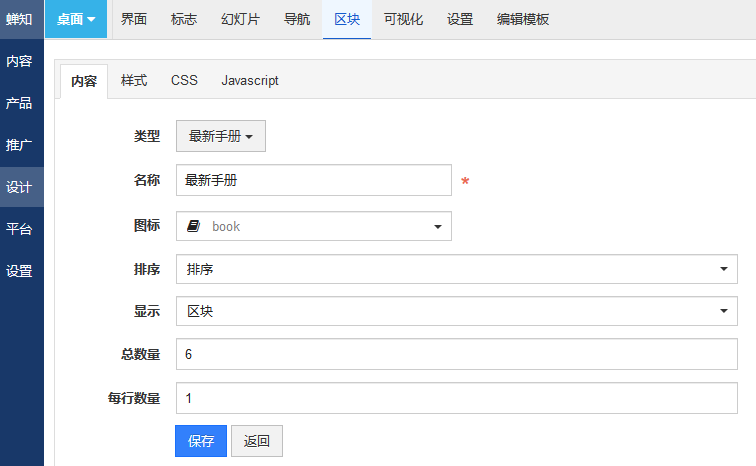Open the 图标 book selector dropdown
This screenshot has height=466, width=756.
coord(314,227)
